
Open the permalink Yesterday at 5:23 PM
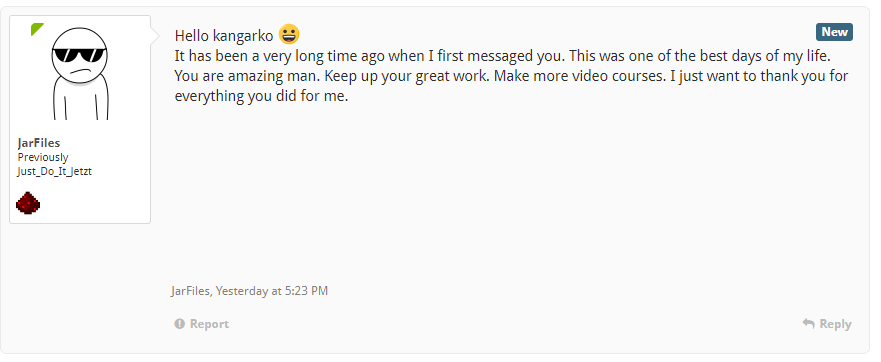(272, 291)
